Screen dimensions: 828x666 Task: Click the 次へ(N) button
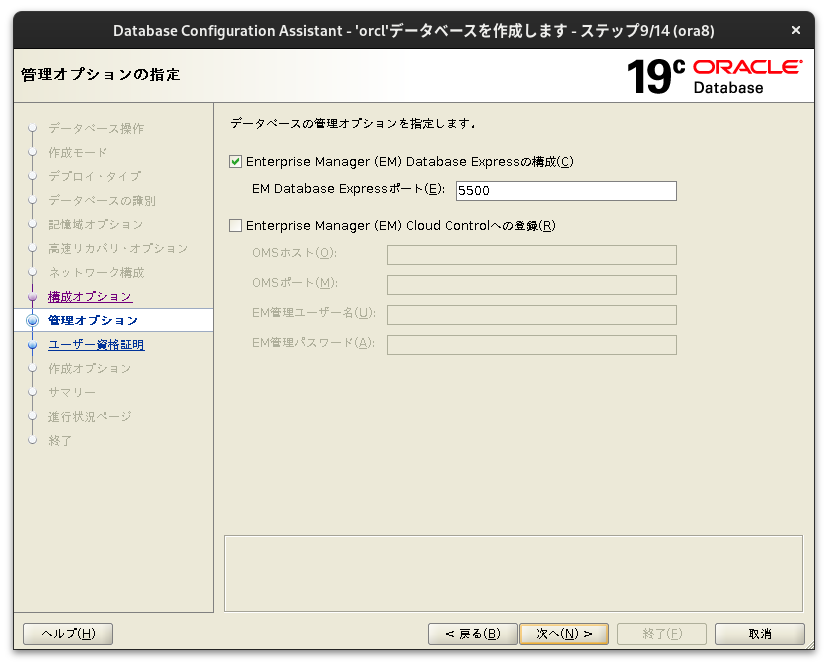pos(564,633)
